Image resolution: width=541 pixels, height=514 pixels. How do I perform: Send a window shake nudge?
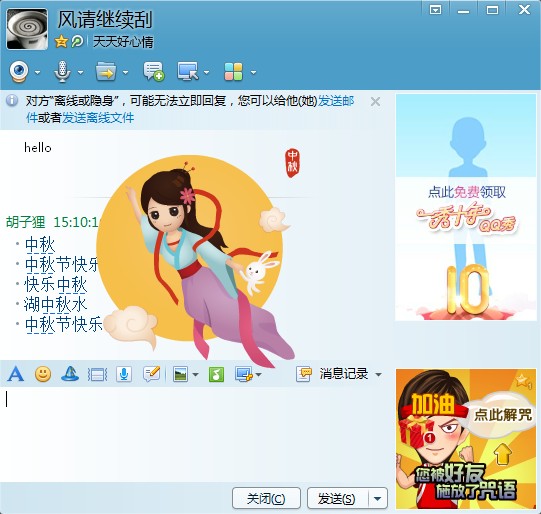(x=98, y=374)
